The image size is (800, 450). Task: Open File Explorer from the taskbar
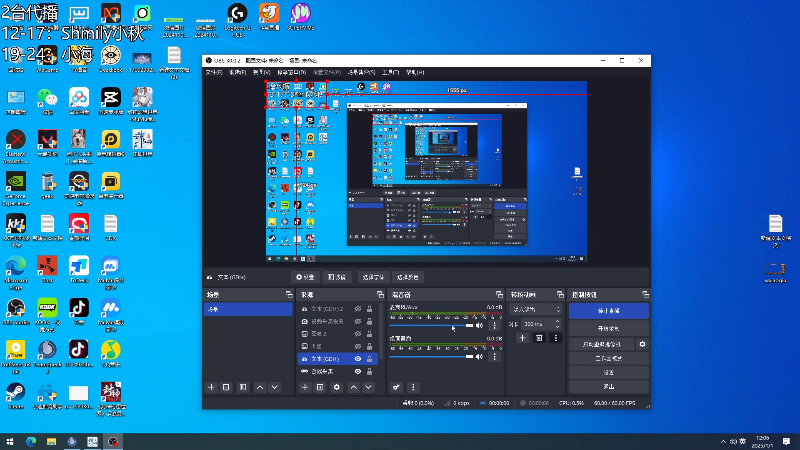pos(52,441)
